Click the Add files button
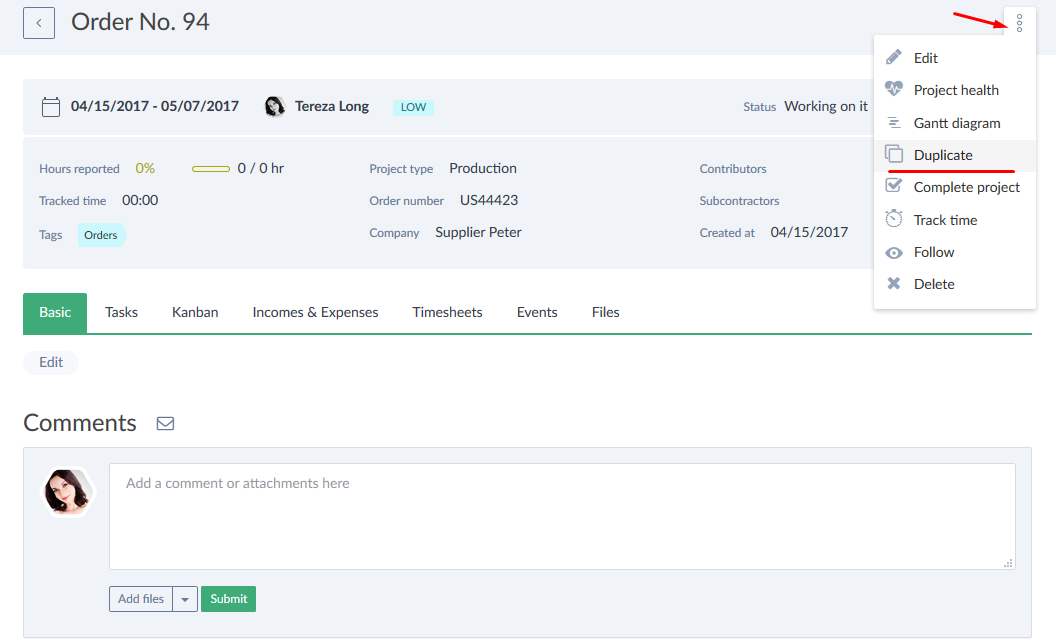 [141, 599]
